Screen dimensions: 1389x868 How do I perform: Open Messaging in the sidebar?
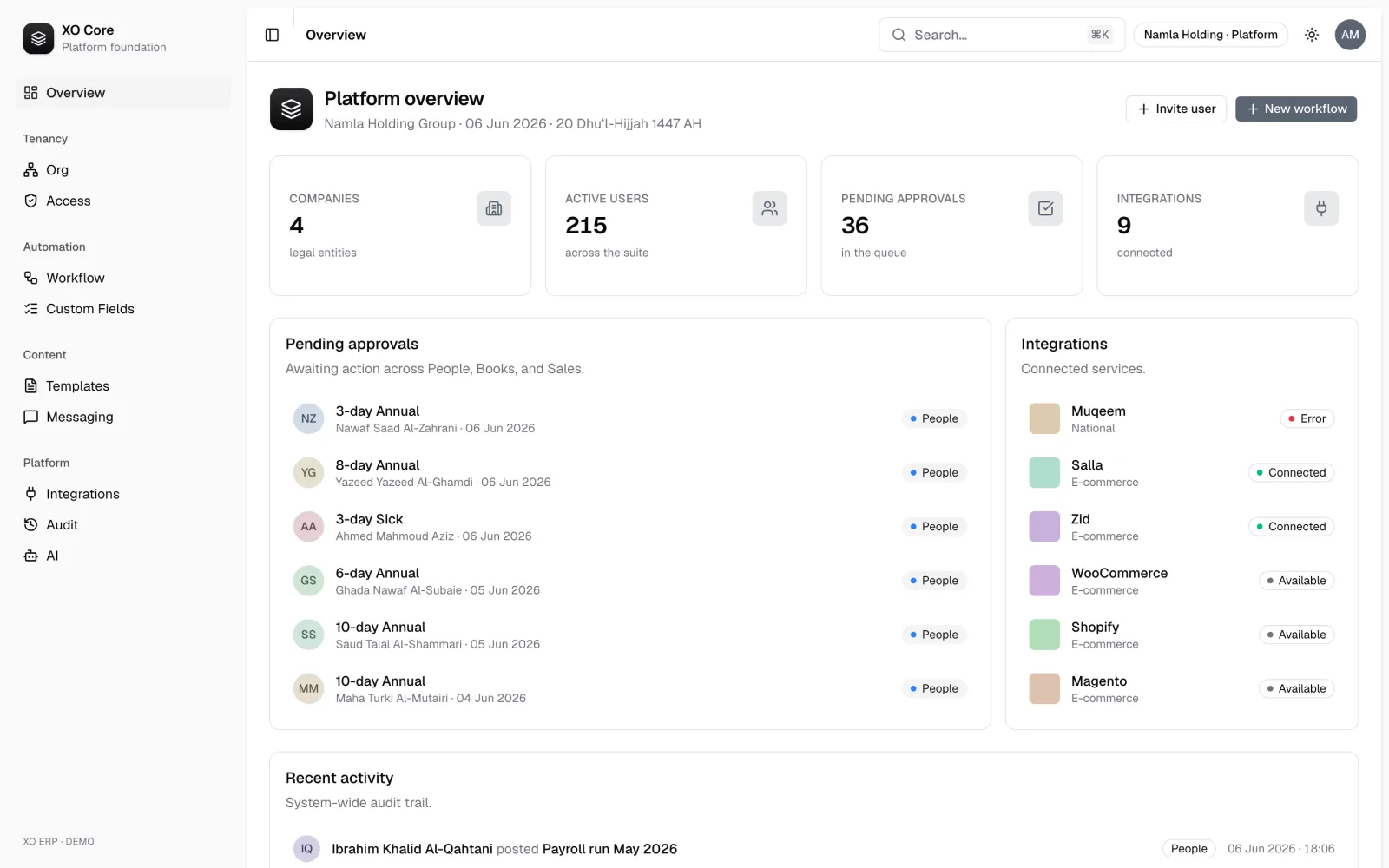pyautogui.click(x=123, y=417)
